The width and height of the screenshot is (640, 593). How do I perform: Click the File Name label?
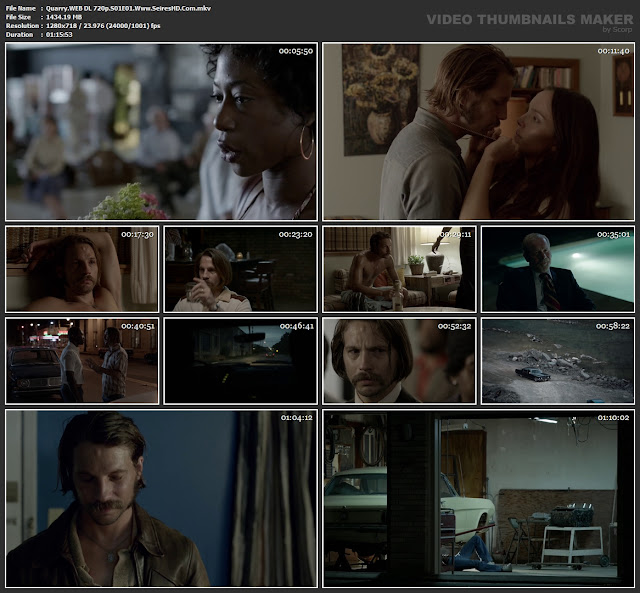click(20, 8)
